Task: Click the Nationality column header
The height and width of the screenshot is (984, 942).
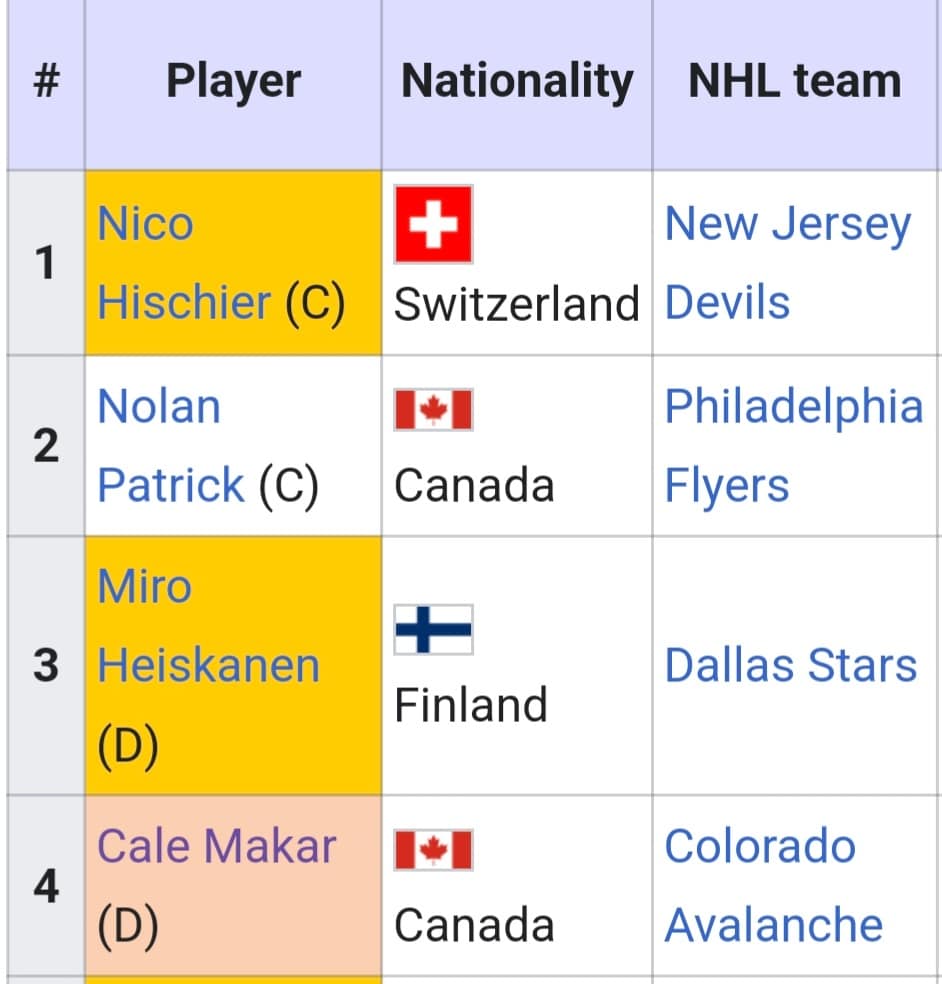Action: [x=517, y=81]
